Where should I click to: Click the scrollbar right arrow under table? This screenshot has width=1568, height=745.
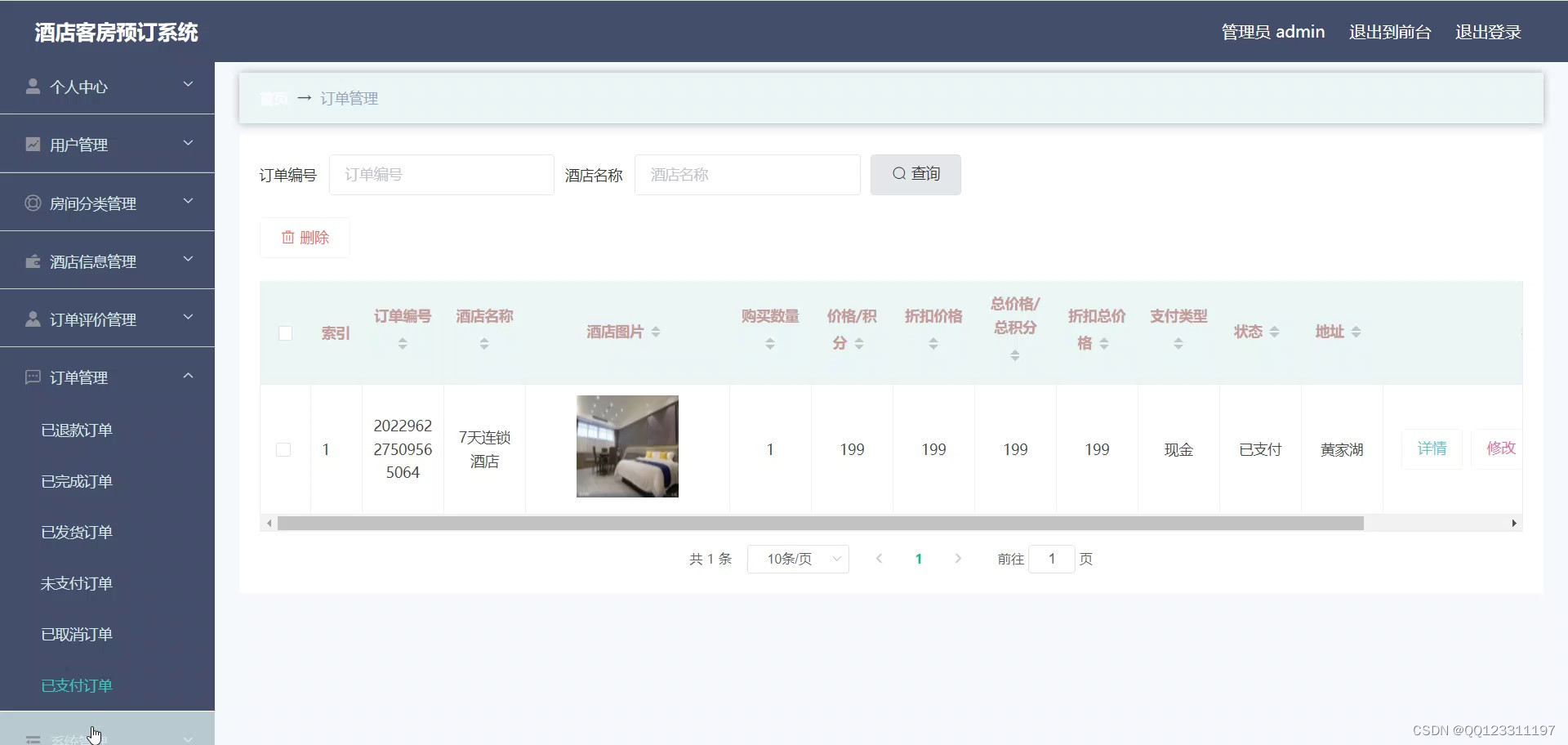point(1514,523)
